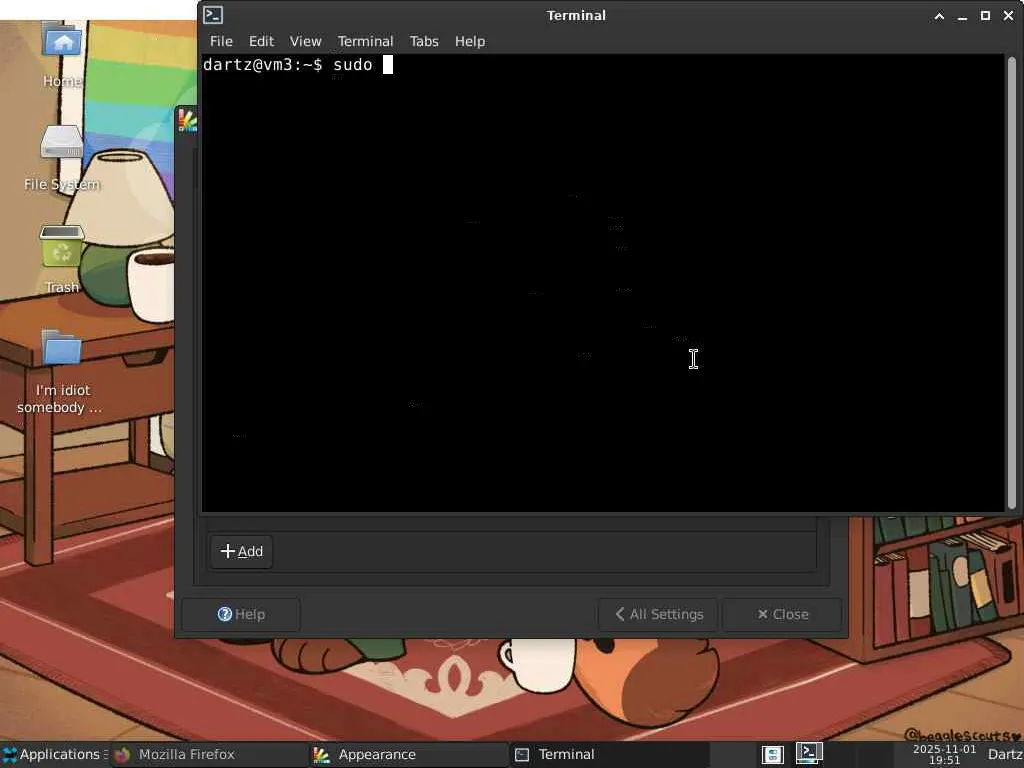Select the Home desktop icon
The image size is (1024, 768).
62,54
